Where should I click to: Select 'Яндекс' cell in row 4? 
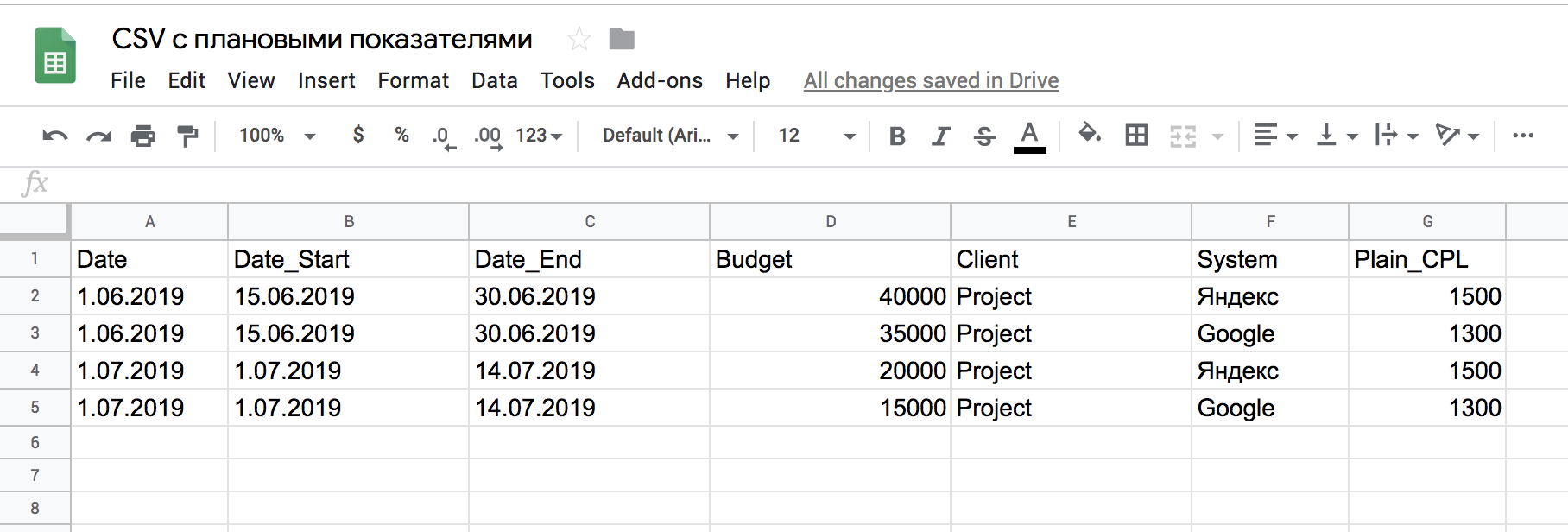coord(1270,370)
